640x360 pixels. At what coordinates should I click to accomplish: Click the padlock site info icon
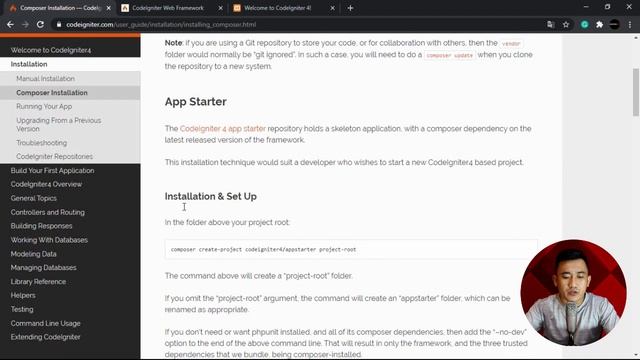click(x=59, y=24)
